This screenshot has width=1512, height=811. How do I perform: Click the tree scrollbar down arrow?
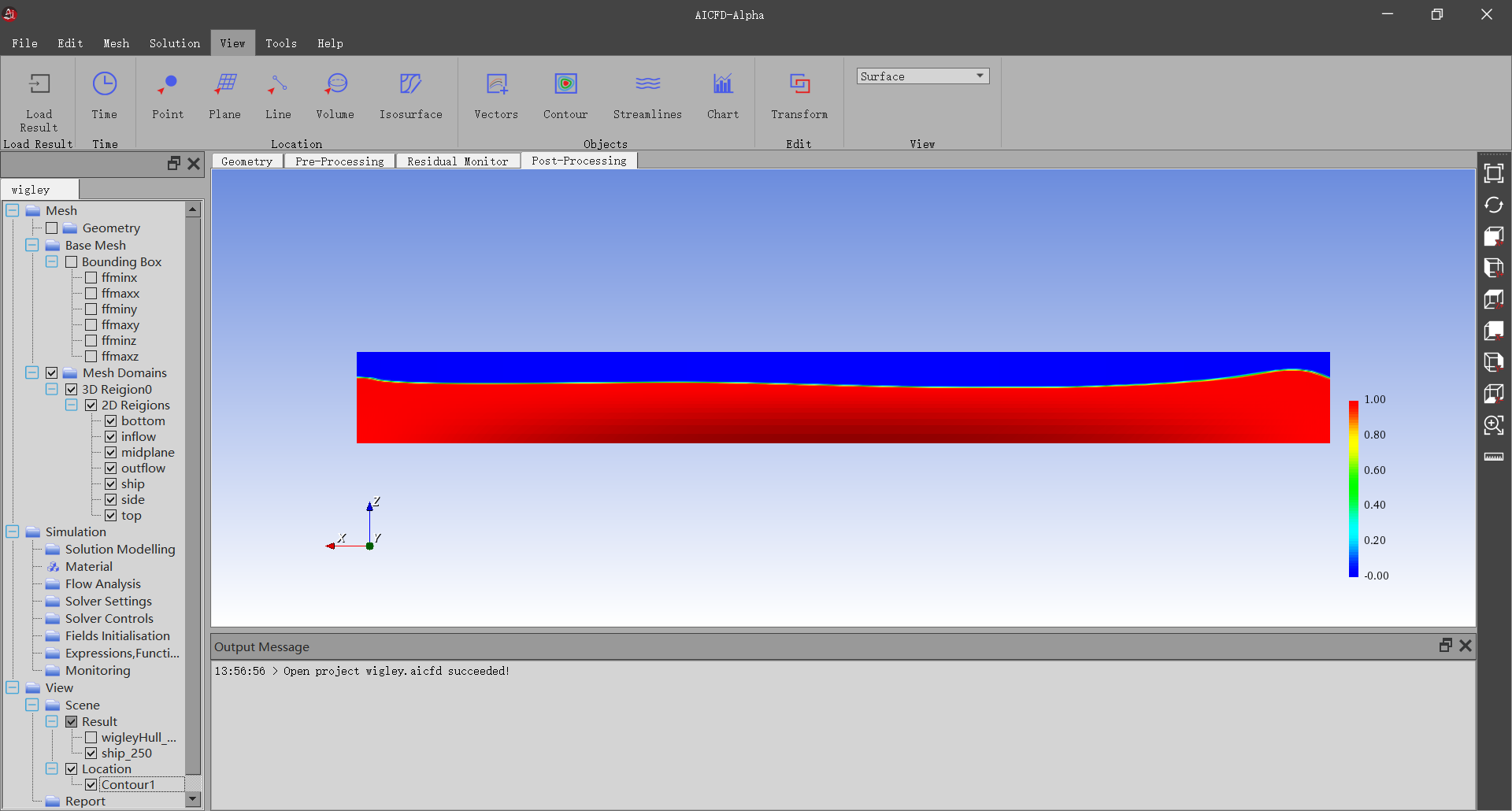pyautogui.click(x=193, y=799)
